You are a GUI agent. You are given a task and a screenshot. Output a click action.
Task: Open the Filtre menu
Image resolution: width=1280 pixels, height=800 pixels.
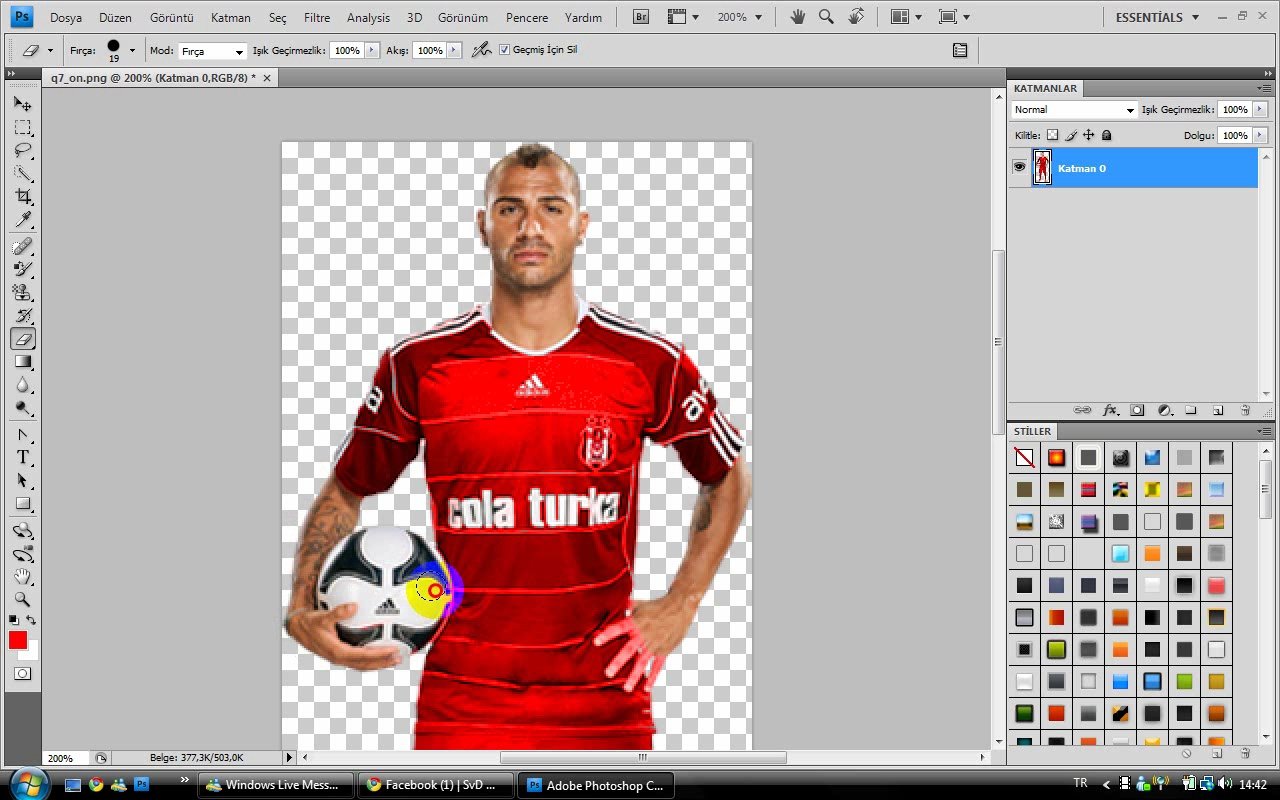317,18
